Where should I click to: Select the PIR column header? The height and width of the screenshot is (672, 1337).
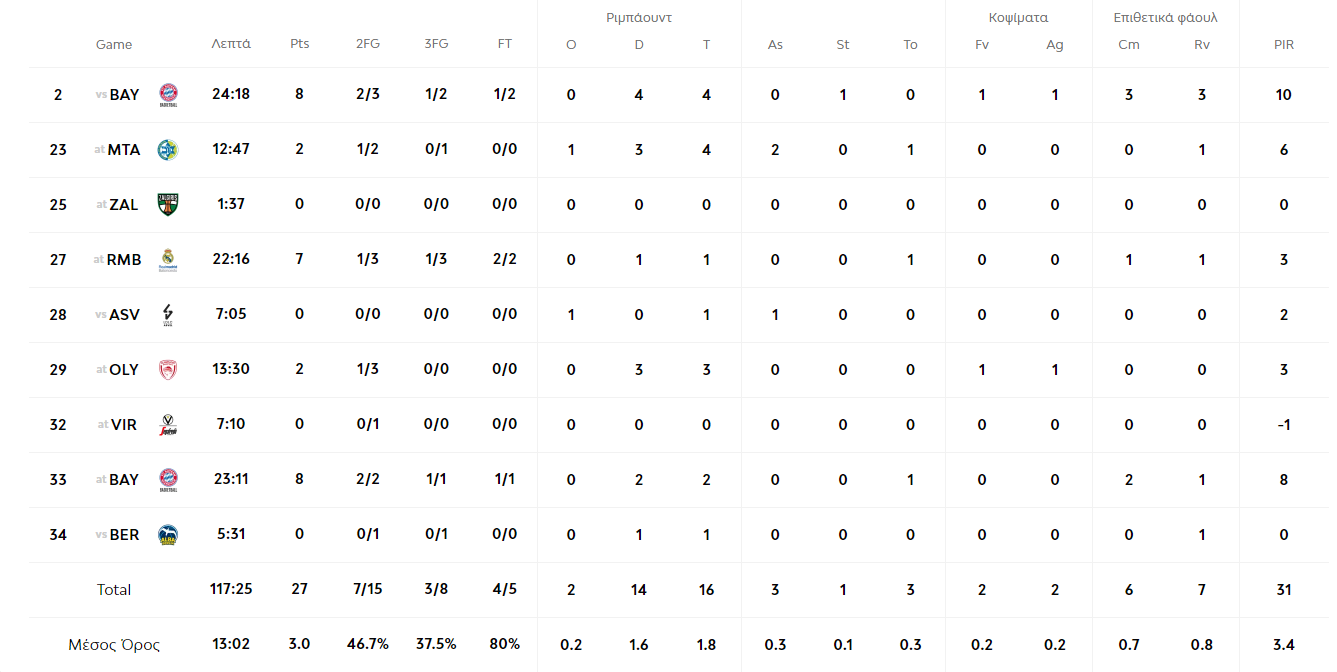1284,44
